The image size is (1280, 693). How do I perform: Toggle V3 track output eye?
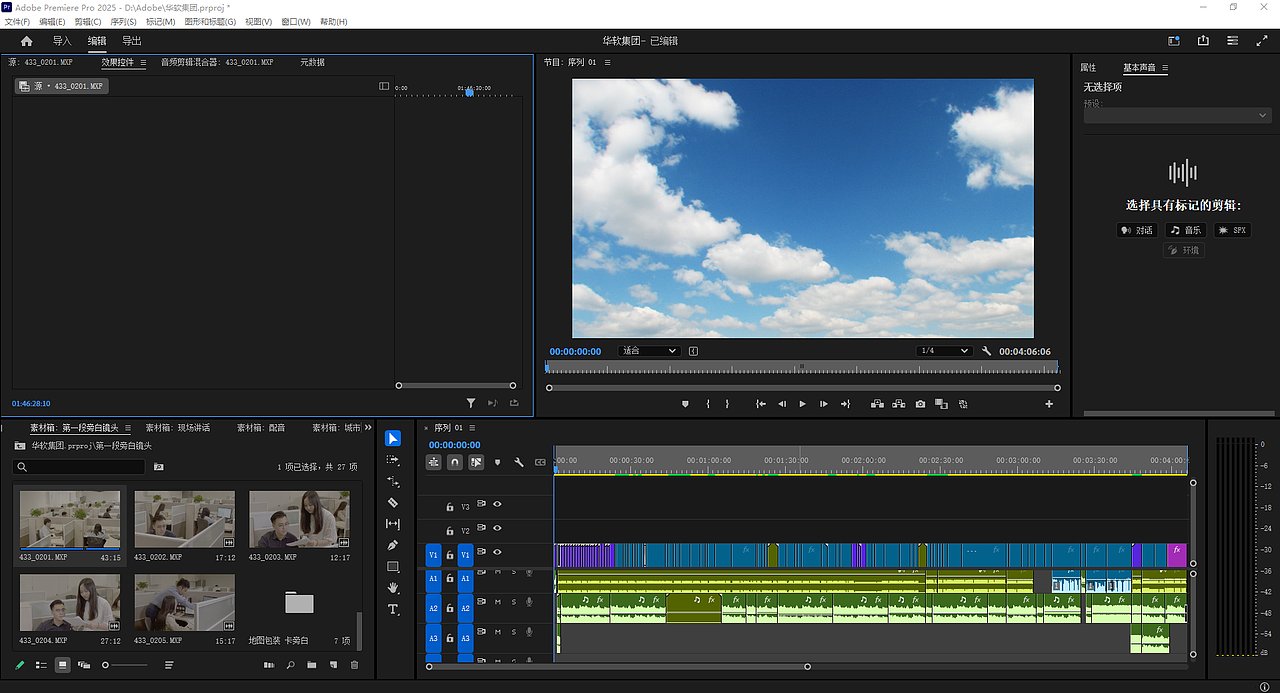click(497, 505)
